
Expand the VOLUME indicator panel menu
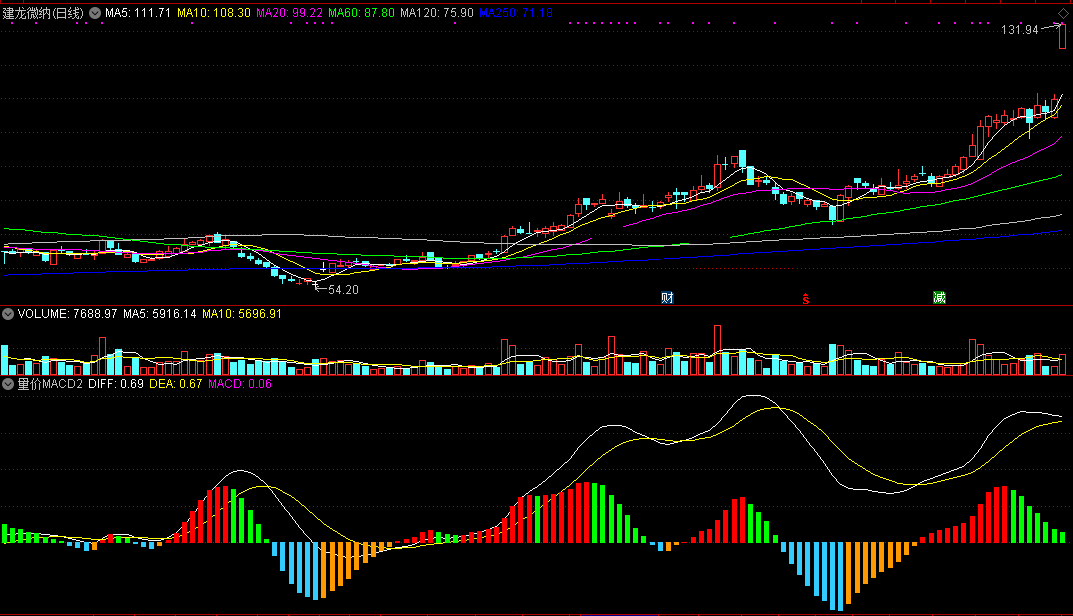pyautogui.click(x=8, y=314)
